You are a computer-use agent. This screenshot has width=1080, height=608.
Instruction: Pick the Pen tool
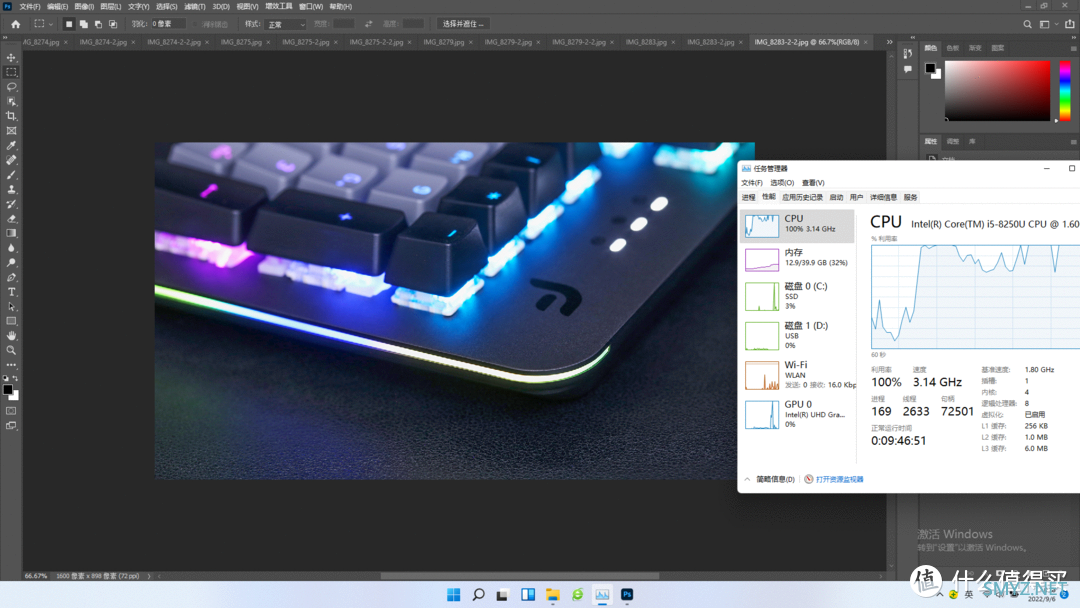pyautogui.click(x=11, y=277)
